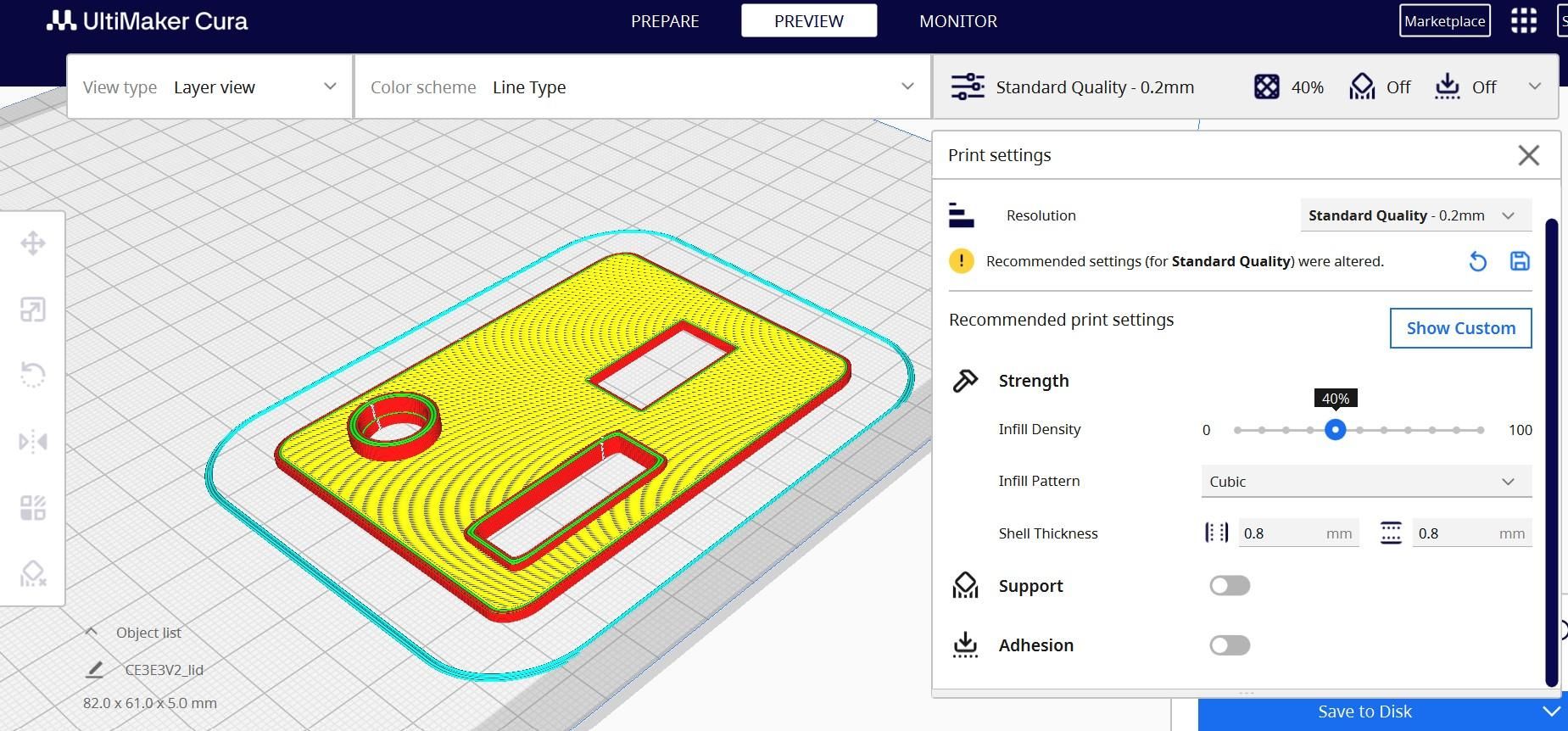The width and height of the screenshot is (1568, 731).
Task: Switch to the PREVIEW stage
Action: click(809, 21)
